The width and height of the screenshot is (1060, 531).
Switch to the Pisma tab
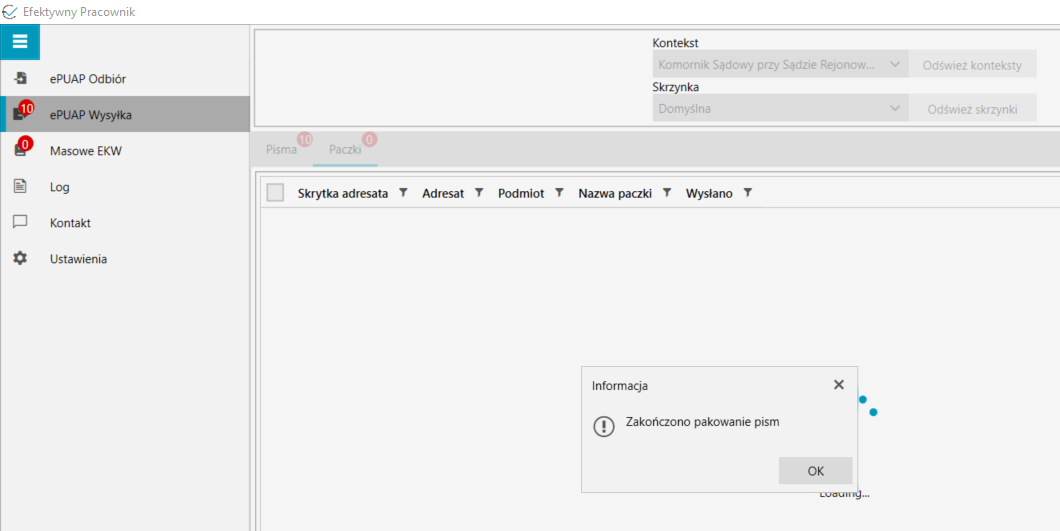[281, 150]
